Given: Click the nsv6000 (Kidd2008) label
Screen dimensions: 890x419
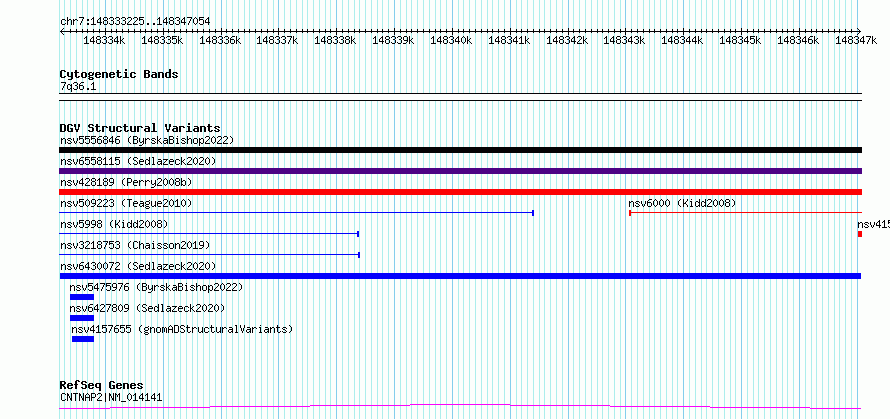Looking at the screenshot, I should click(682, 203).
